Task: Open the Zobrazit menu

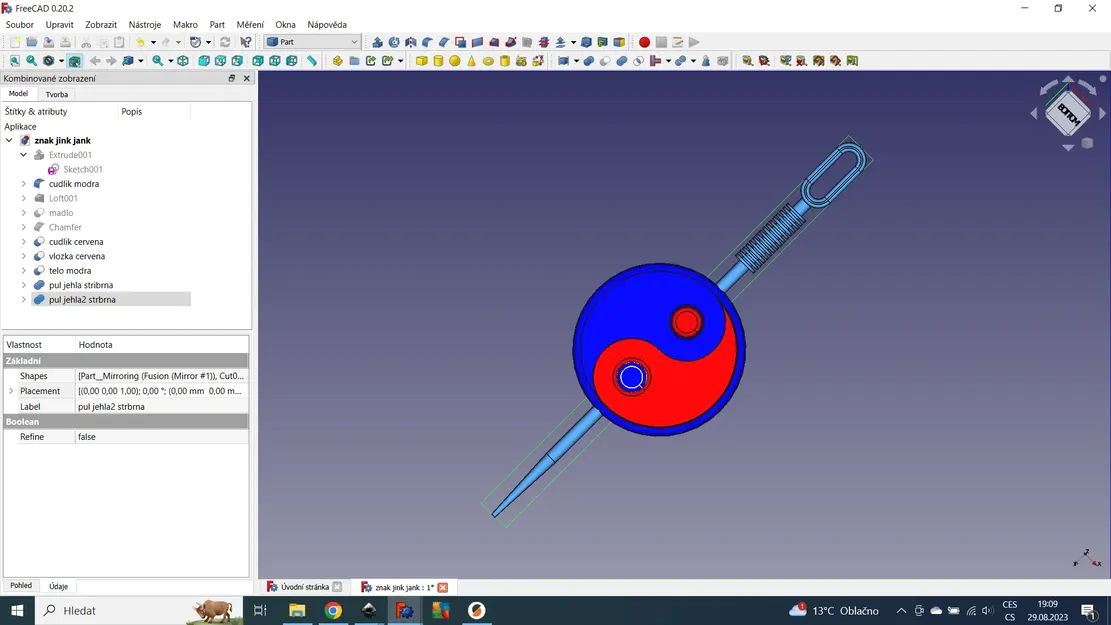Action: [x=100, y=24]
